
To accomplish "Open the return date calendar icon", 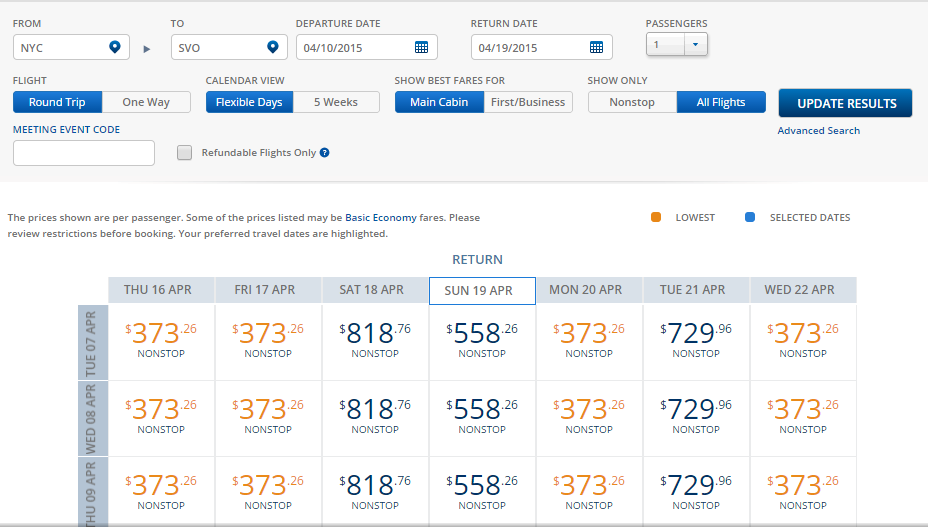I will tap(596, 47).
